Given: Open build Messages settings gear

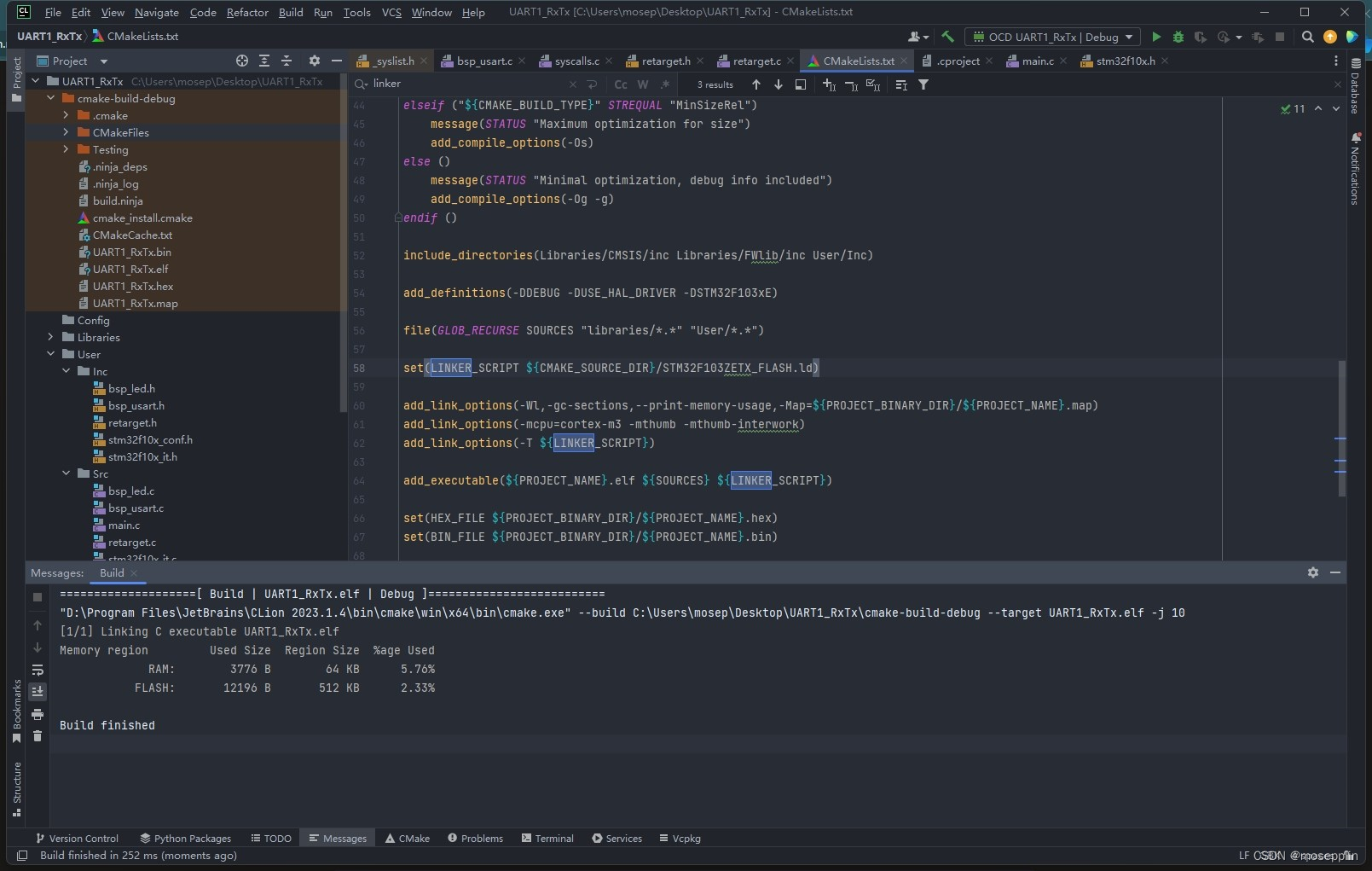Looking at the screenshot, I should pos(1312,572).
